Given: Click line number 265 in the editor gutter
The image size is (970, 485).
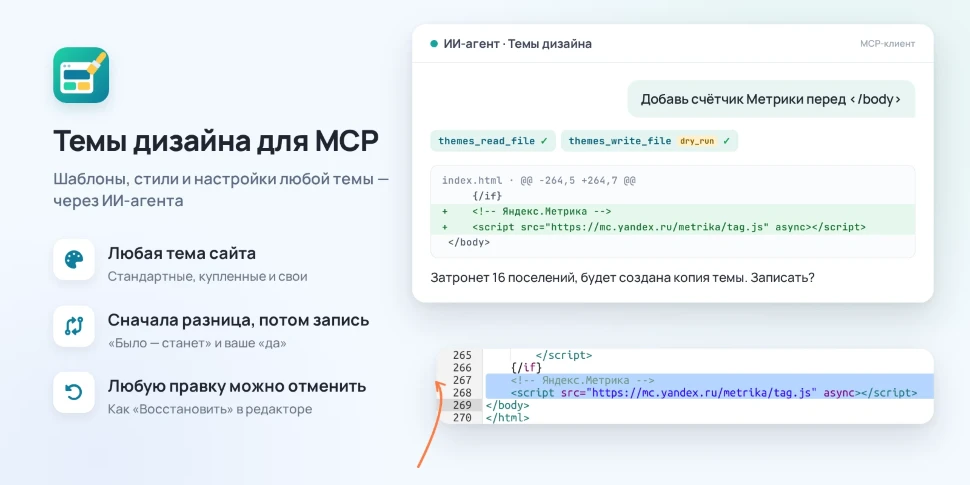Looking at the screenshot, I should [x=462, y=356].
